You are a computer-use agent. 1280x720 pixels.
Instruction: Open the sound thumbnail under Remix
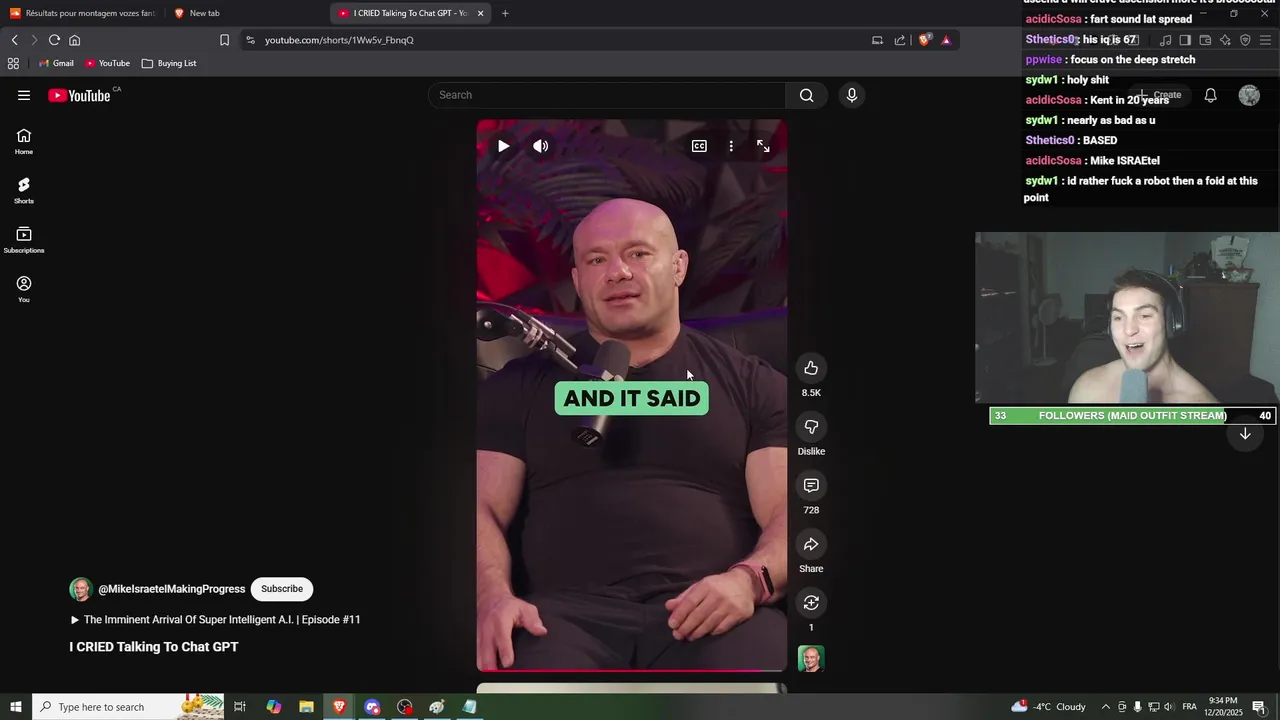click(811, 659)
